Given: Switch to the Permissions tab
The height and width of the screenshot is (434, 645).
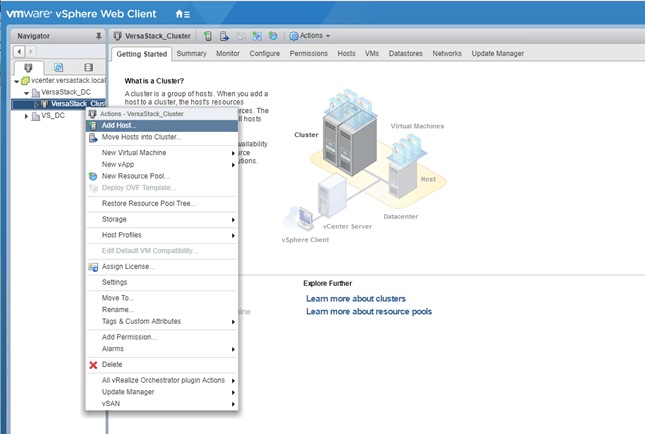Looking at the screenshot, I should pyautogui.click(x=309, y=53).
